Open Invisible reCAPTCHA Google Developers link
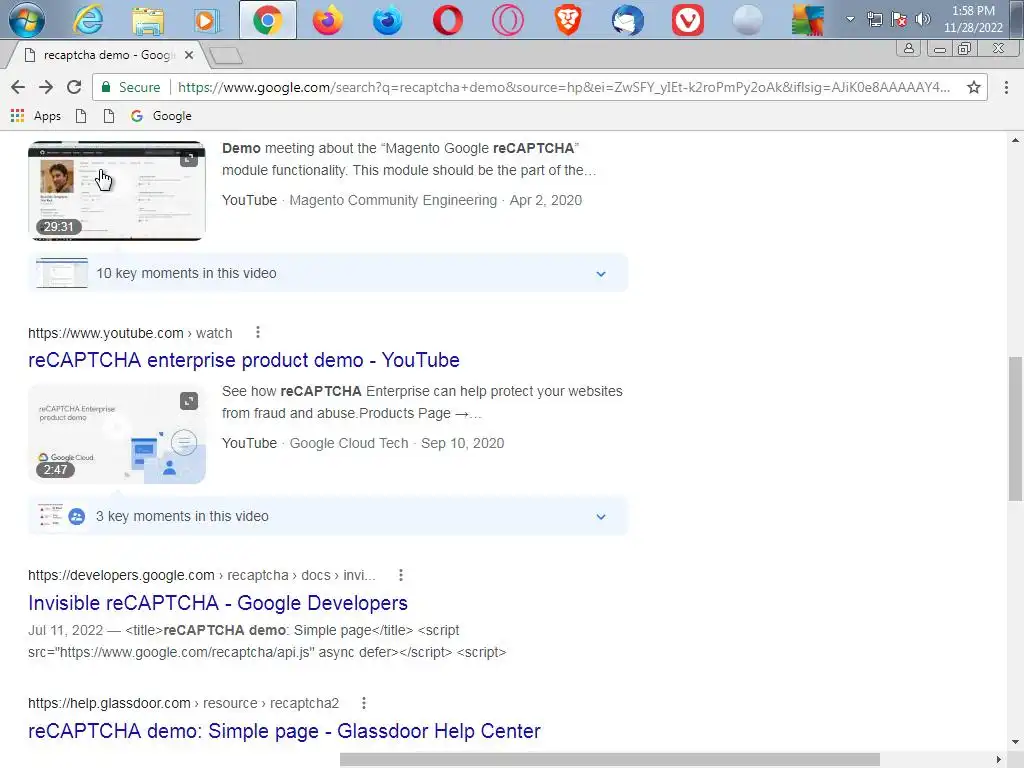Viewport: 1024px width, 768px height. [217, 603]
